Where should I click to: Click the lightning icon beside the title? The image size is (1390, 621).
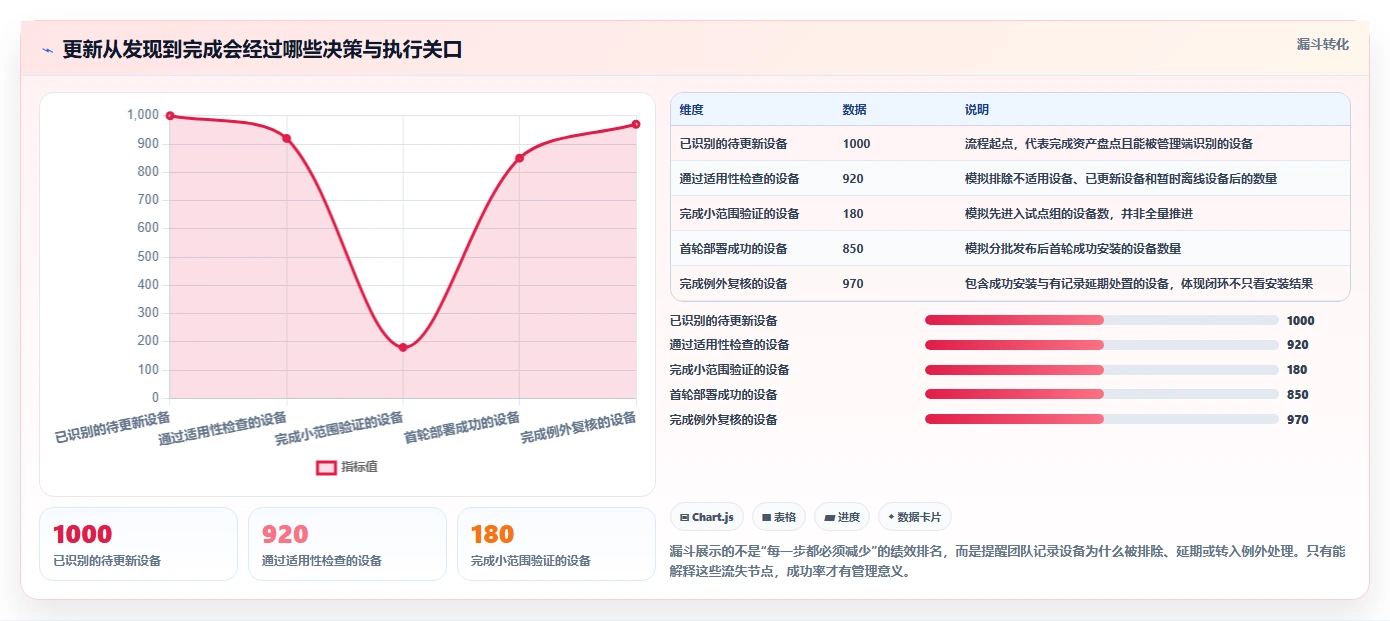(x=47, y=50)
